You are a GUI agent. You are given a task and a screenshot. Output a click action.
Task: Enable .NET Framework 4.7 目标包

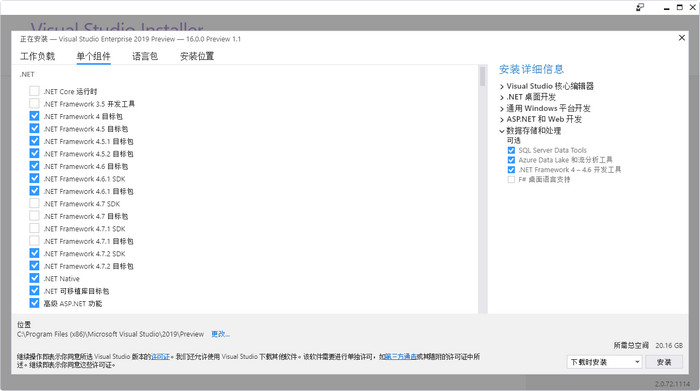pyautogui.click(x=34, y=216)
